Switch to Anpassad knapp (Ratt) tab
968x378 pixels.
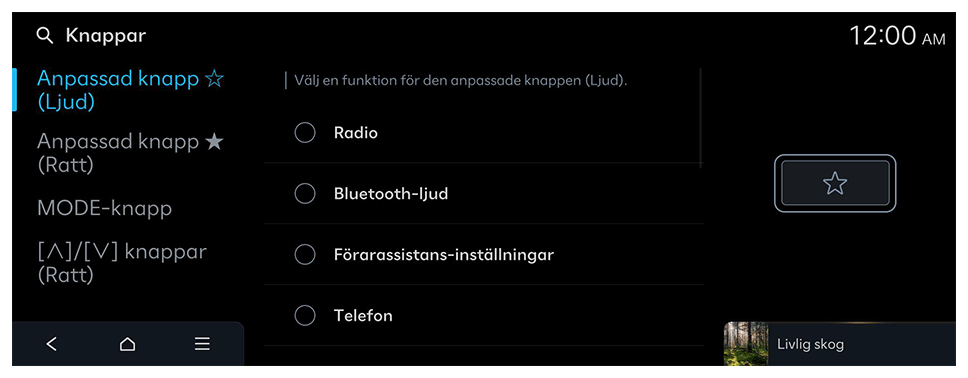tap(130, 153)
